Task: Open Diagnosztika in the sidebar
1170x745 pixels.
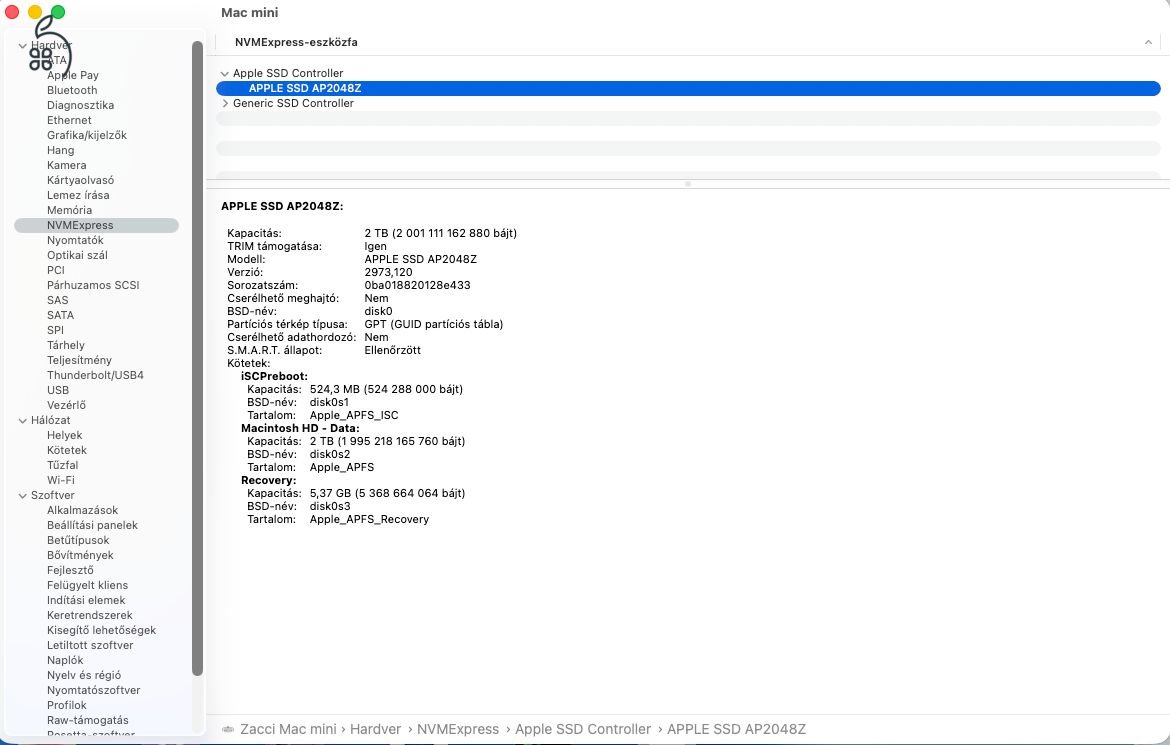Action: 81,105
